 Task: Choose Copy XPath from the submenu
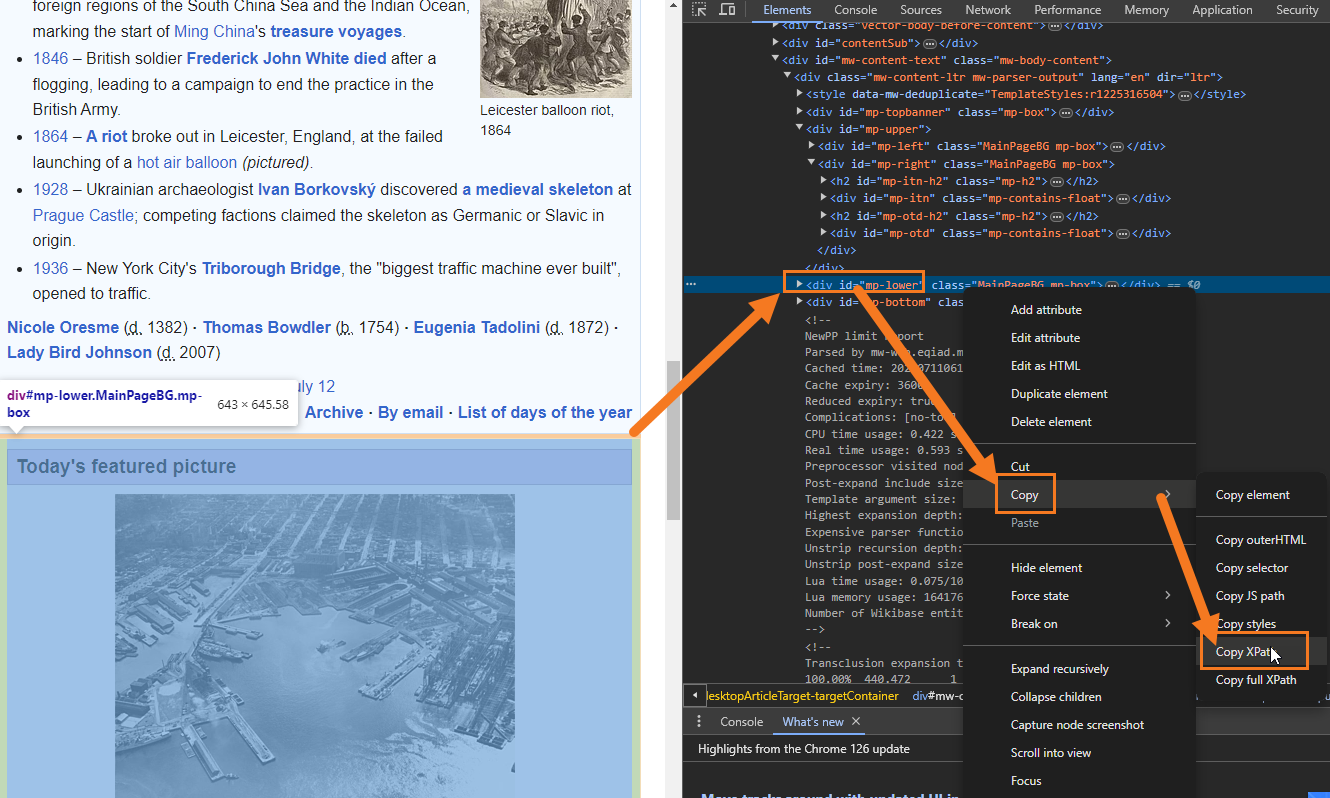pyautogui.click(x=1245, y=652)
